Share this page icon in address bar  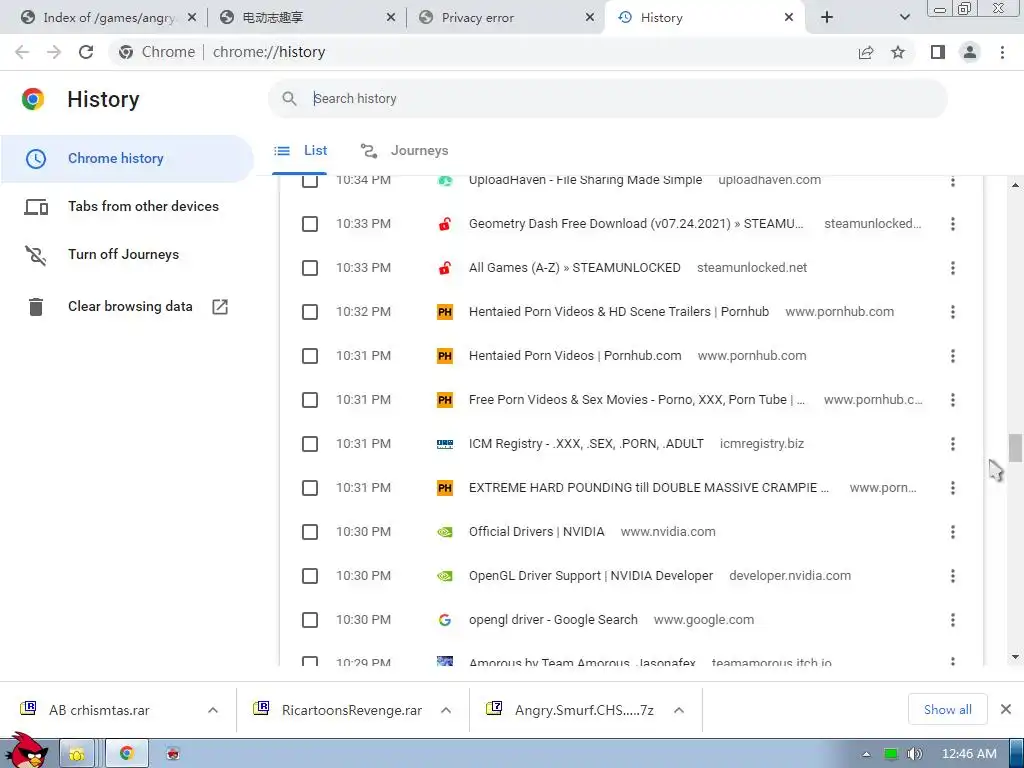tap(866, 52)
